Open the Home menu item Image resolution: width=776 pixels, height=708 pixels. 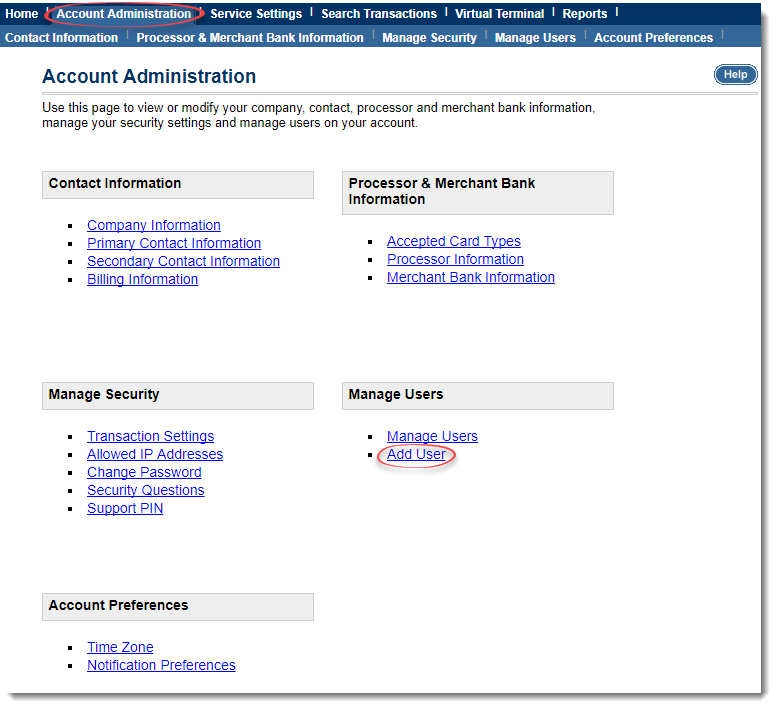pyautogui.click(x=22, y=14)
